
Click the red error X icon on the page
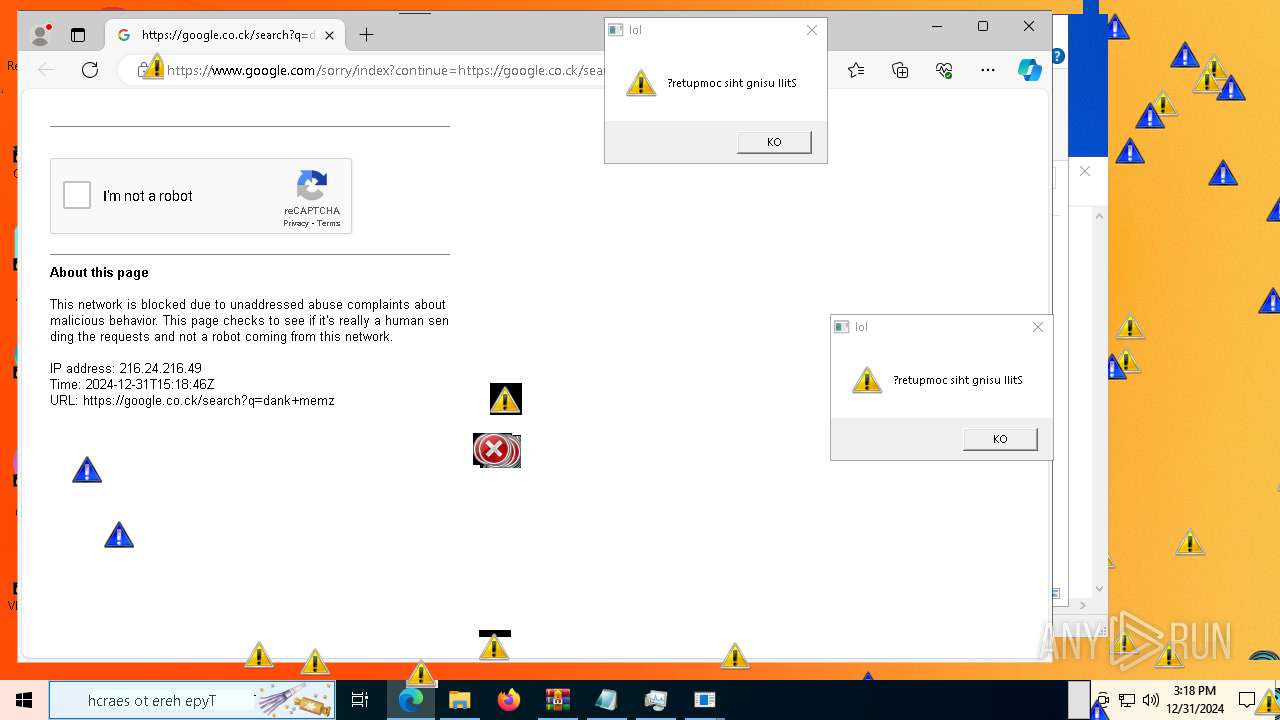point(494,450)
